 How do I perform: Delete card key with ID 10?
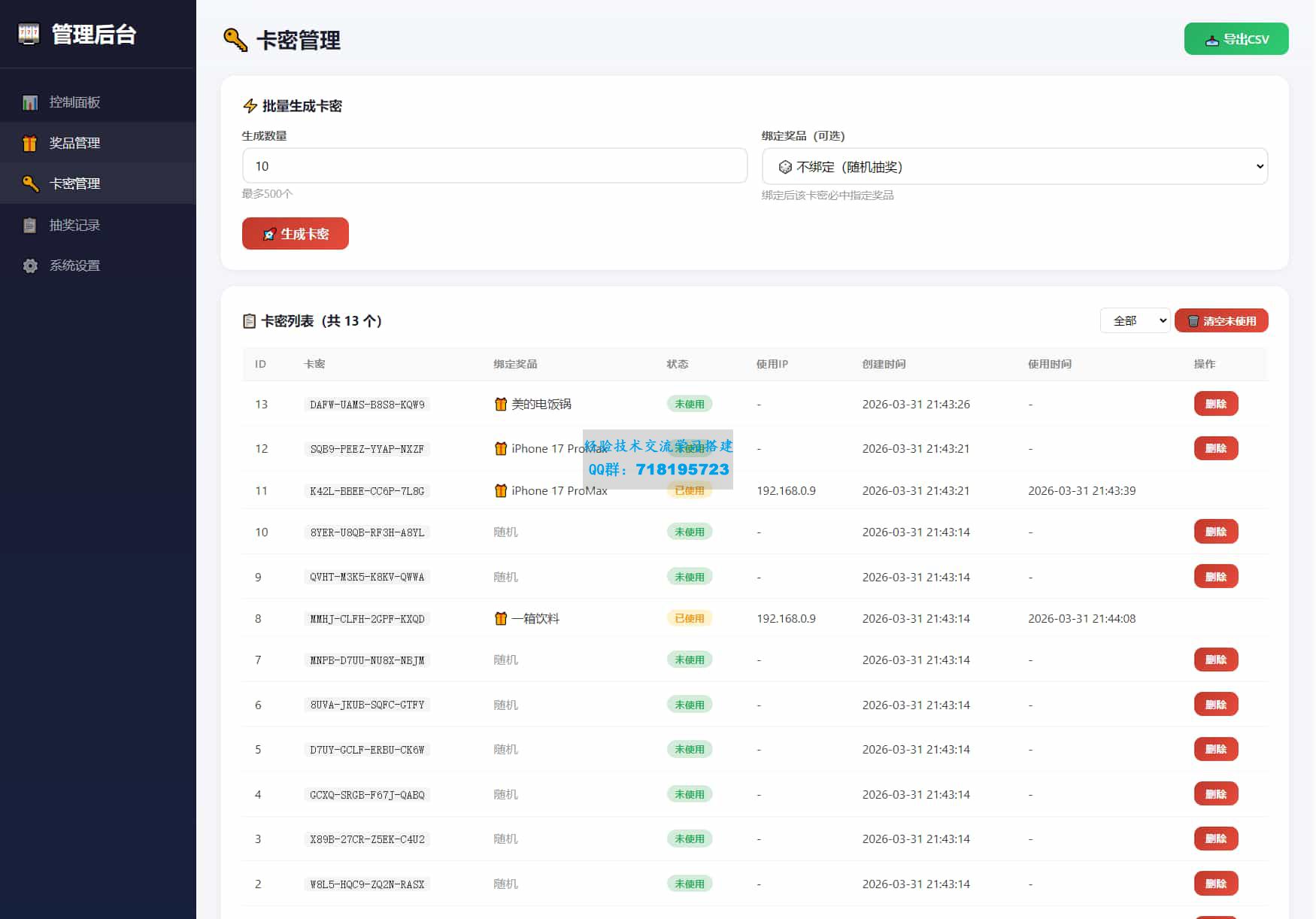click(1216, 532)
